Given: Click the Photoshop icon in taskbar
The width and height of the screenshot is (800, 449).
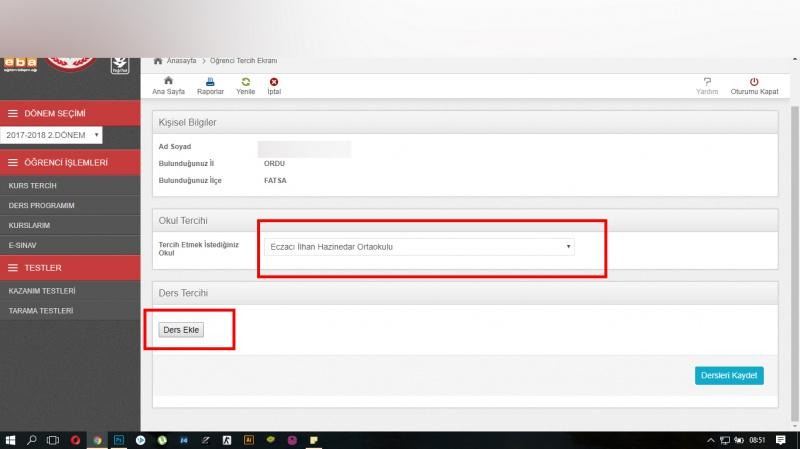Looking at the screenshot, I should coord(118,440).
